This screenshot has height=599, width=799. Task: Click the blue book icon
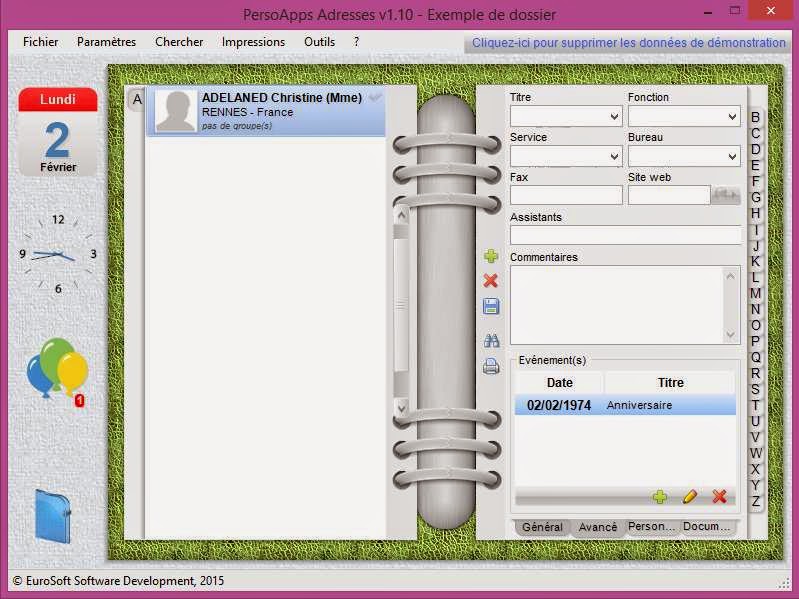coord(52,516)
